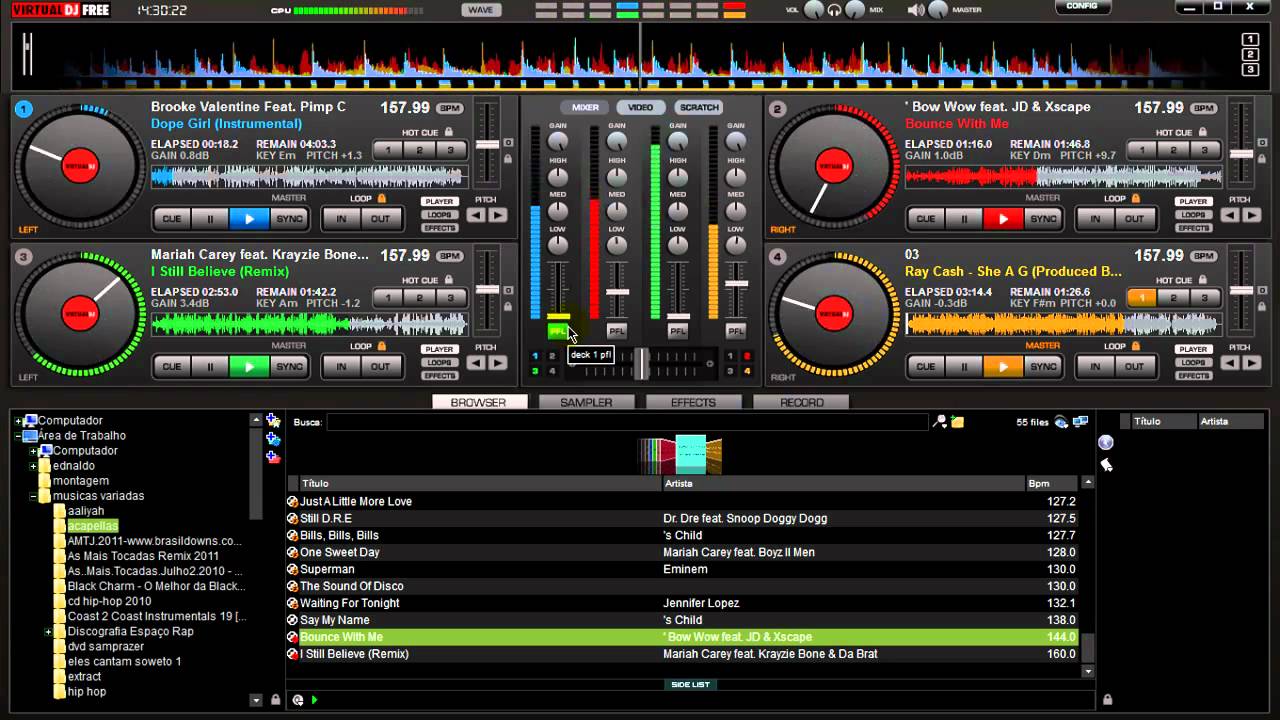Nudge deck 1 pitch up with right arrow
Screen dimensions: 1280x720
498,215
